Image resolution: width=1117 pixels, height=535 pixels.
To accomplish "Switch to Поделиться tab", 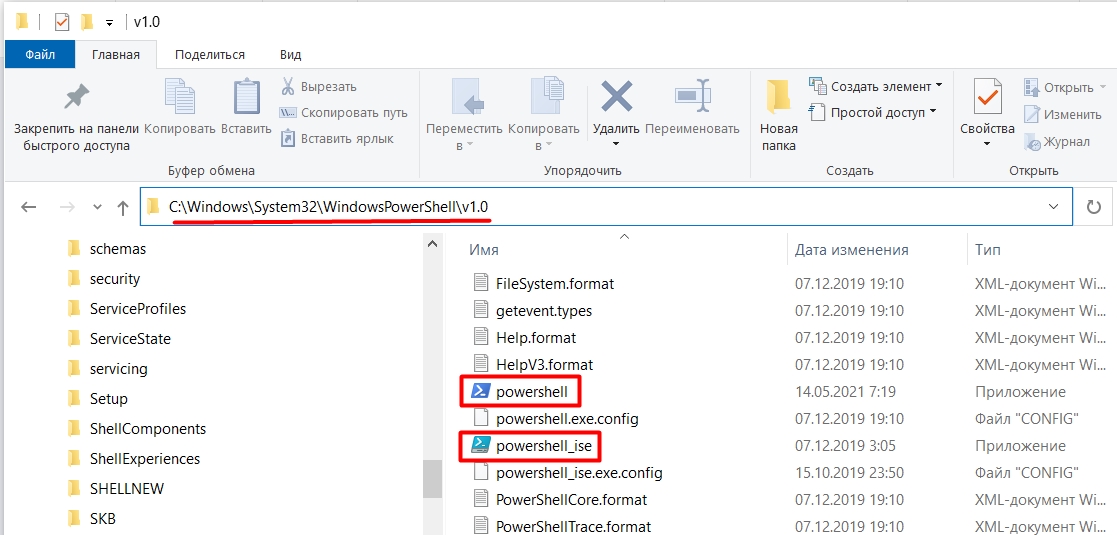I will click(210, 54).
